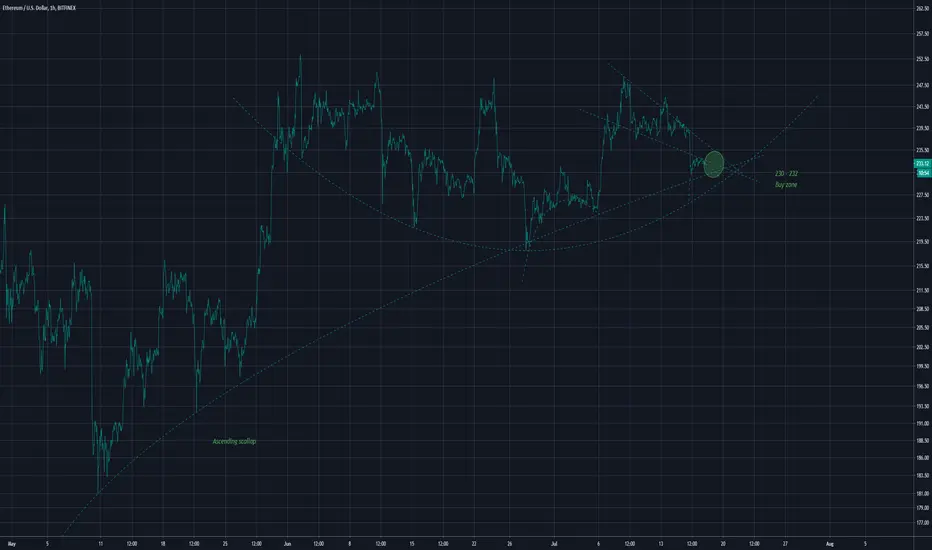
Task: Click the 'Ascending scallop' text annotation
Action: click(x=234, y=441)
